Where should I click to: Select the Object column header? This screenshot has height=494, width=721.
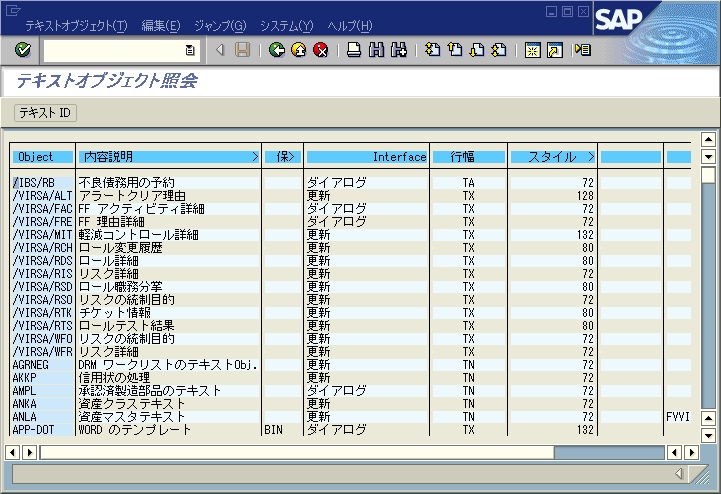coord(42,157)
